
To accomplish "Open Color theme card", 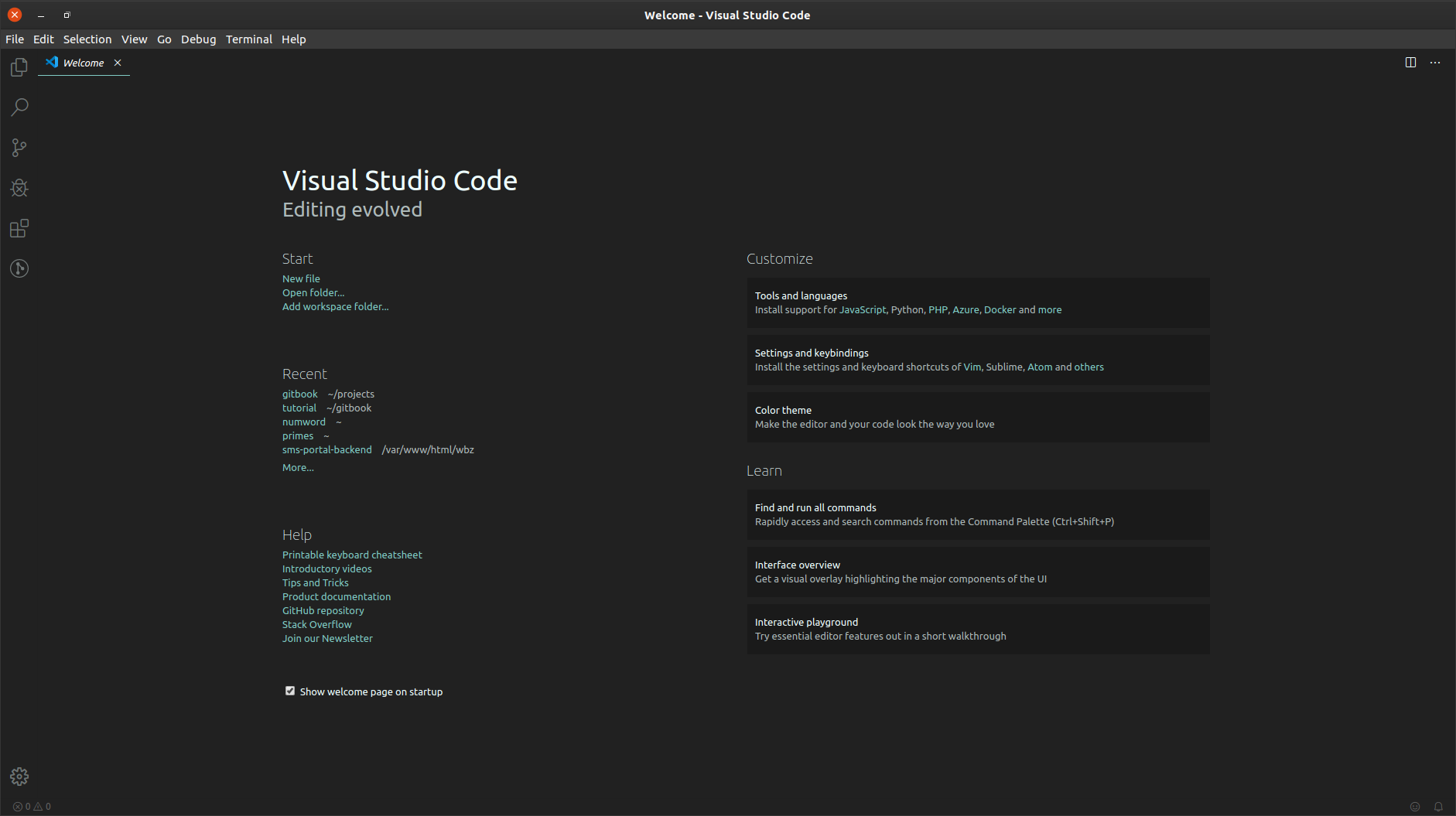I will [x=978, y=417].
